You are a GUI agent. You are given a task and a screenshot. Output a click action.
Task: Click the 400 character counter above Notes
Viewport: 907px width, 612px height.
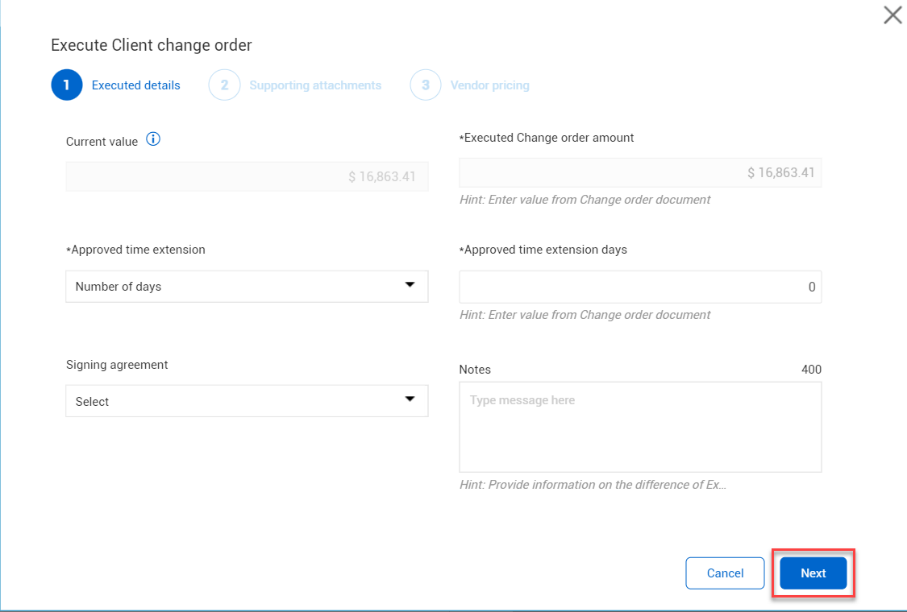812,369
